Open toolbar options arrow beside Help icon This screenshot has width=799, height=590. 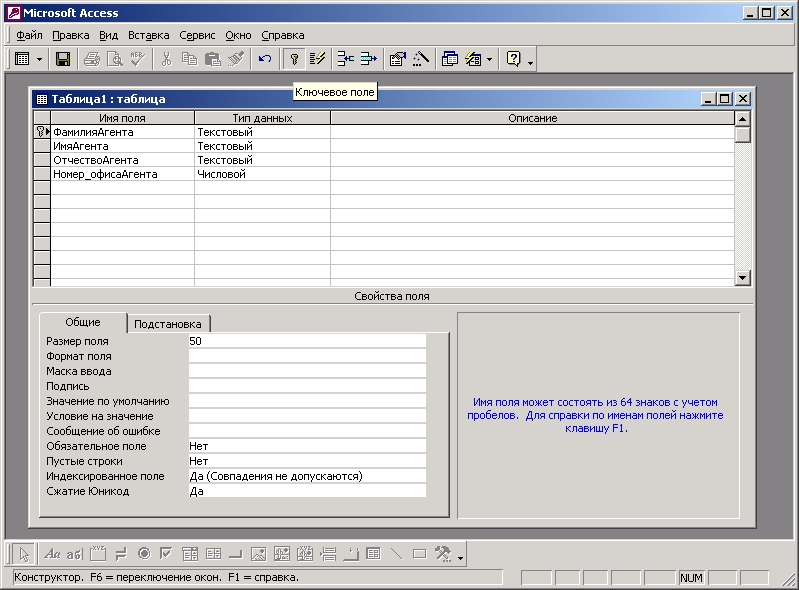(530, 63)
